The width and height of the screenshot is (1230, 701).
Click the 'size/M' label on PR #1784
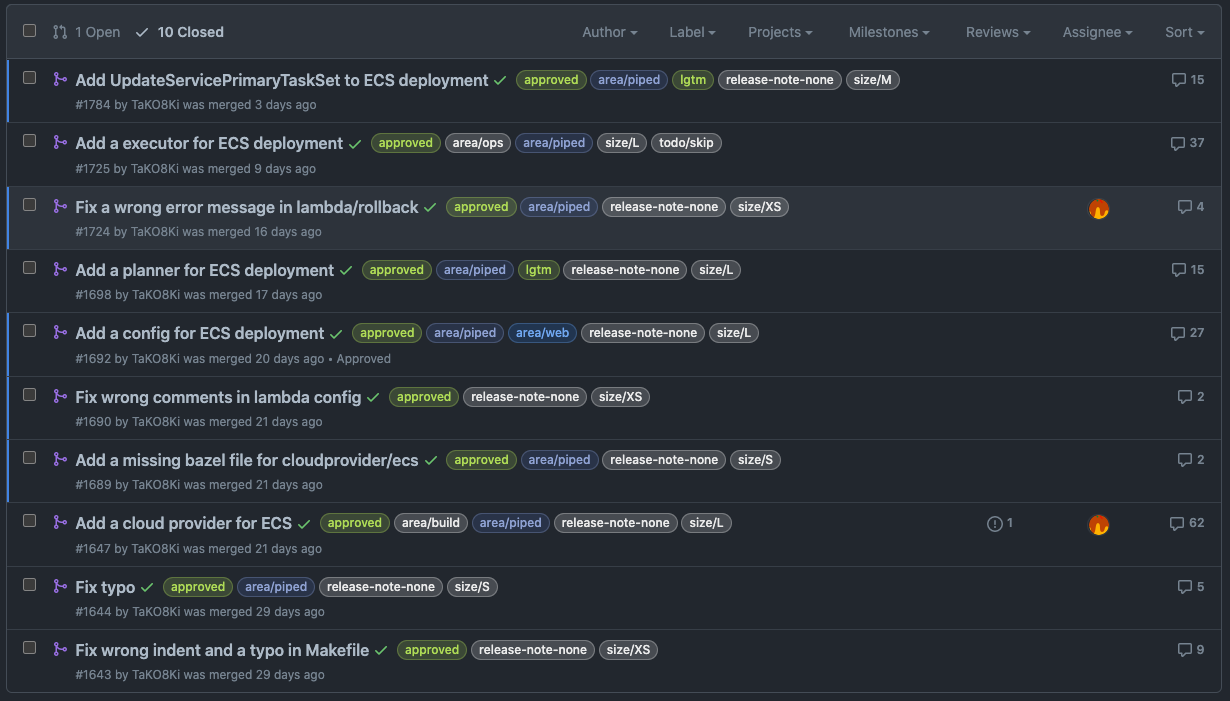pos(873,80)
